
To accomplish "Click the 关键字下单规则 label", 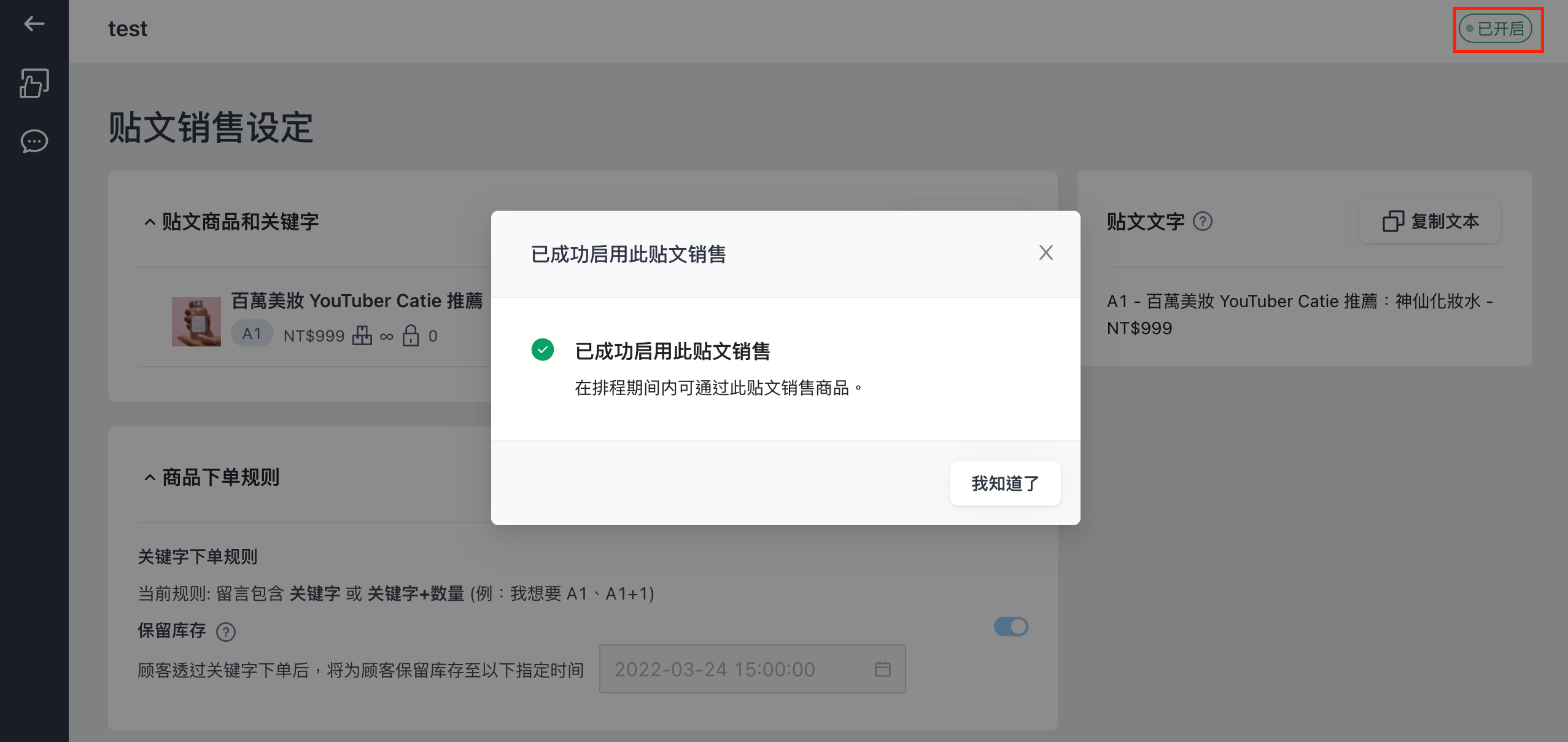I will tap(197, 556).
